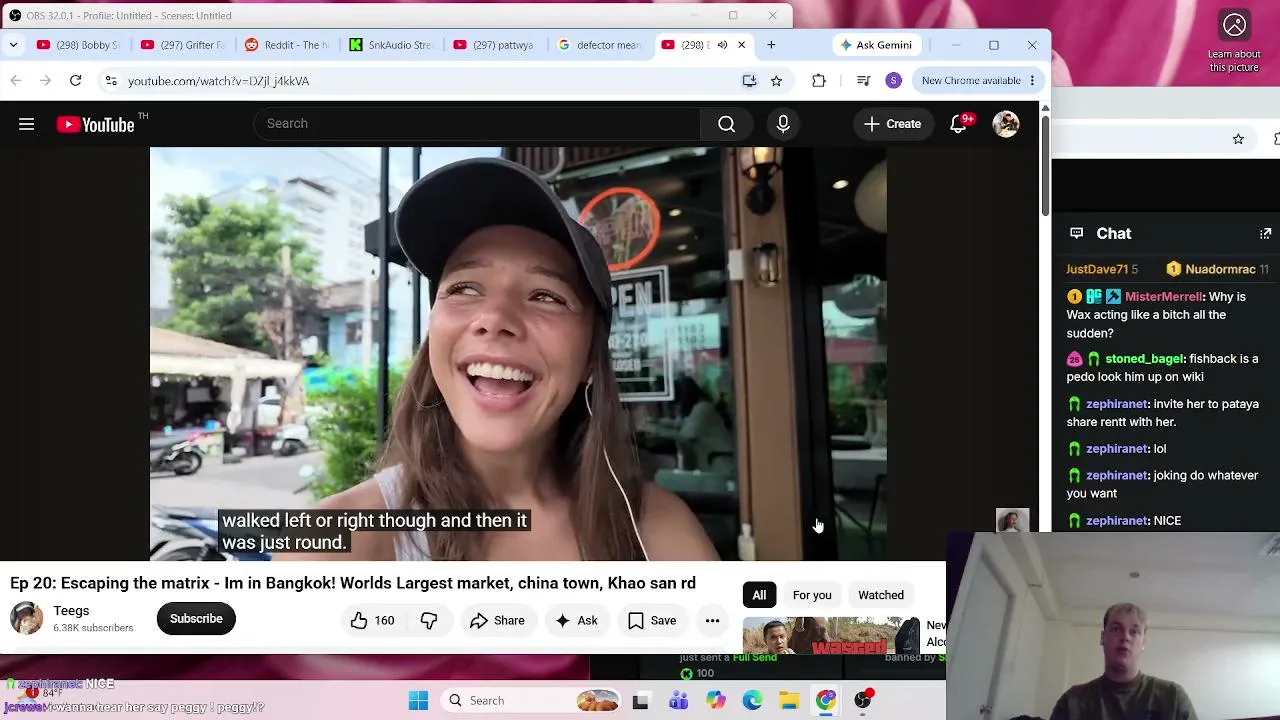This screenshot has height=720, width=1280.
Task: Start voice search with the microphone
Action: [x=783, y=124]
